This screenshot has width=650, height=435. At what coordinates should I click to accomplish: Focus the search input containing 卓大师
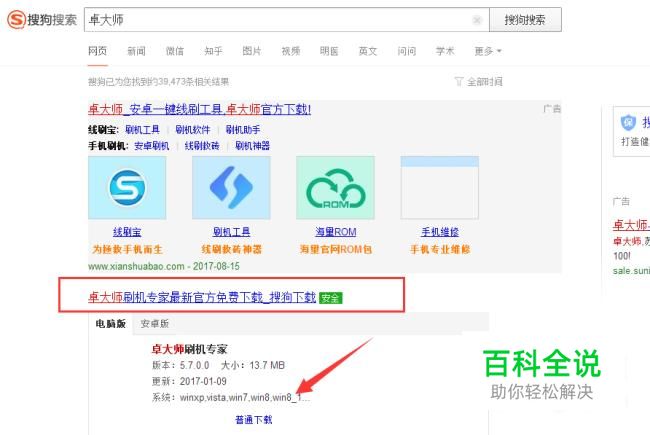(x=286, y=19)
